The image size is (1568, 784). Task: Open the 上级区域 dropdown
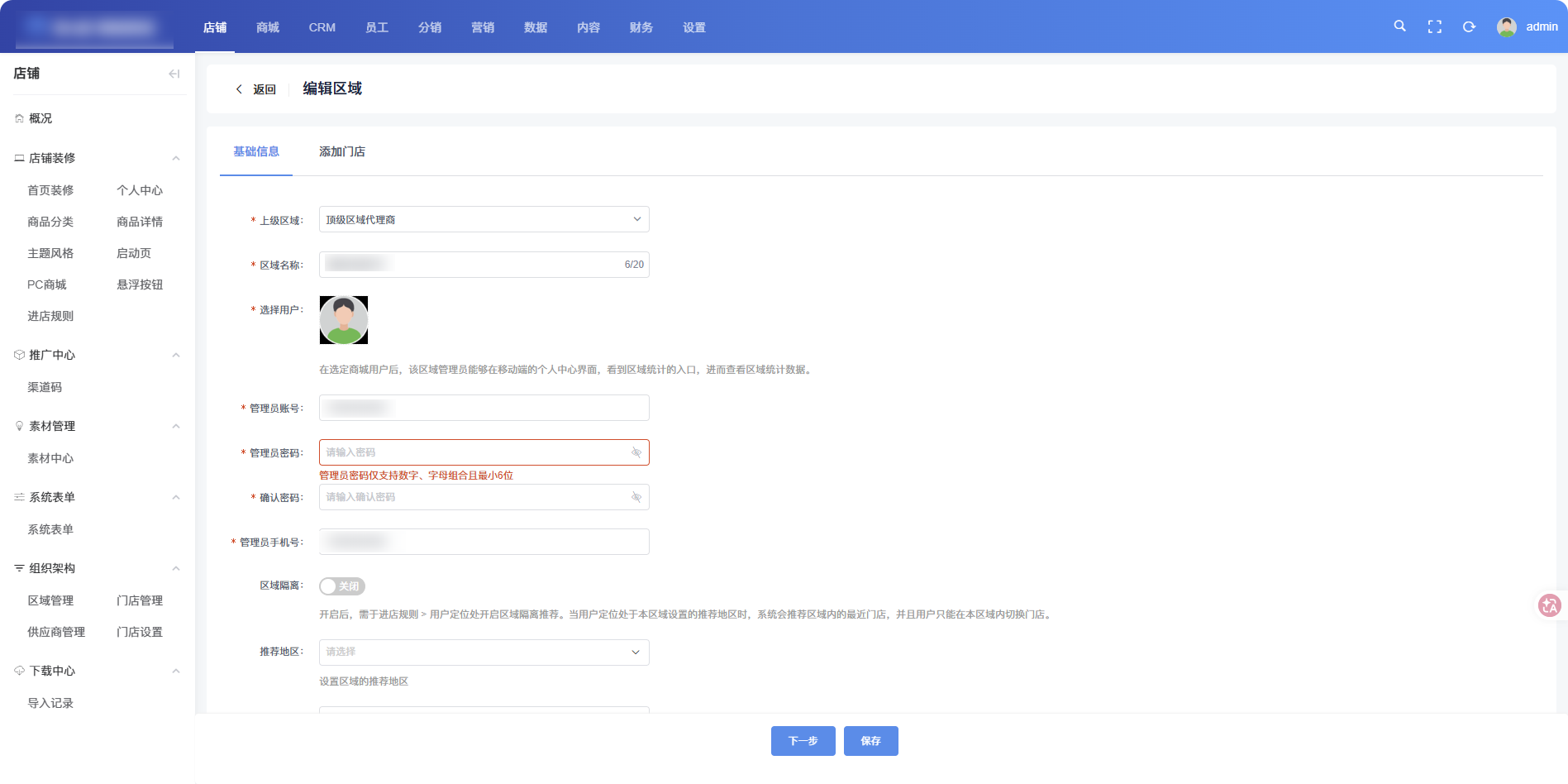click(x=484, y=219)
